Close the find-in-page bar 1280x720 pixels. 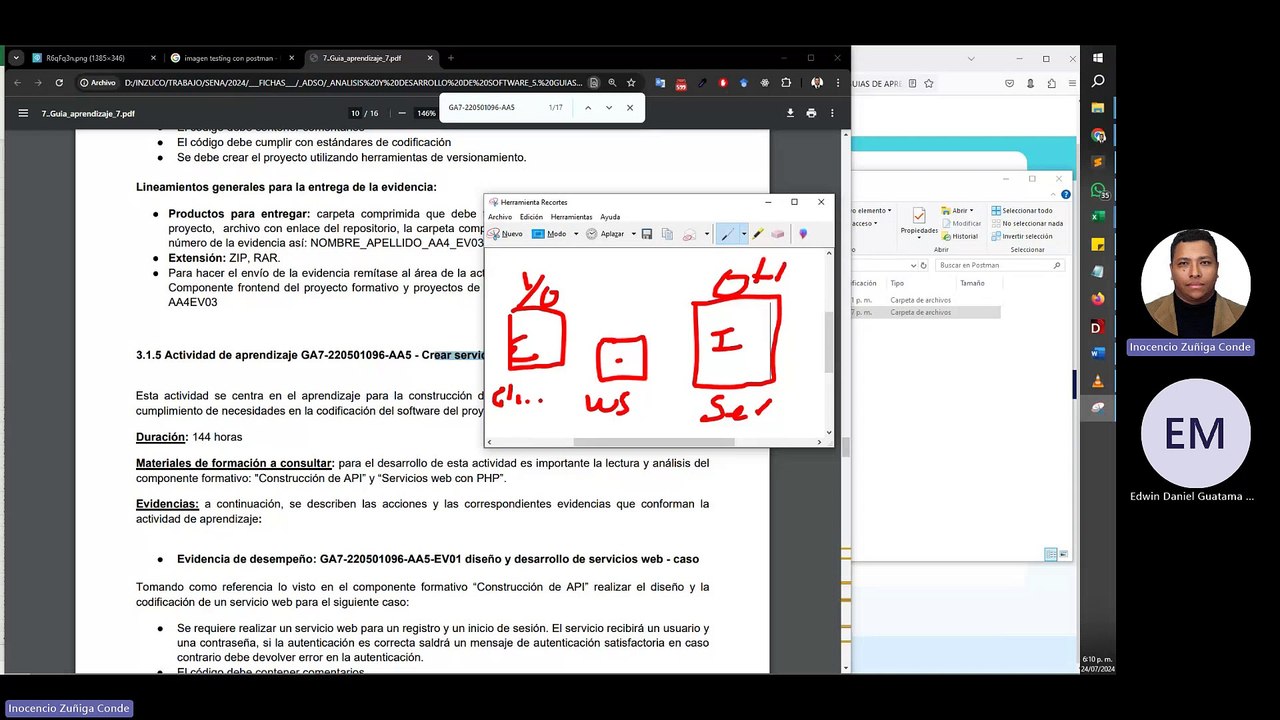630,107
